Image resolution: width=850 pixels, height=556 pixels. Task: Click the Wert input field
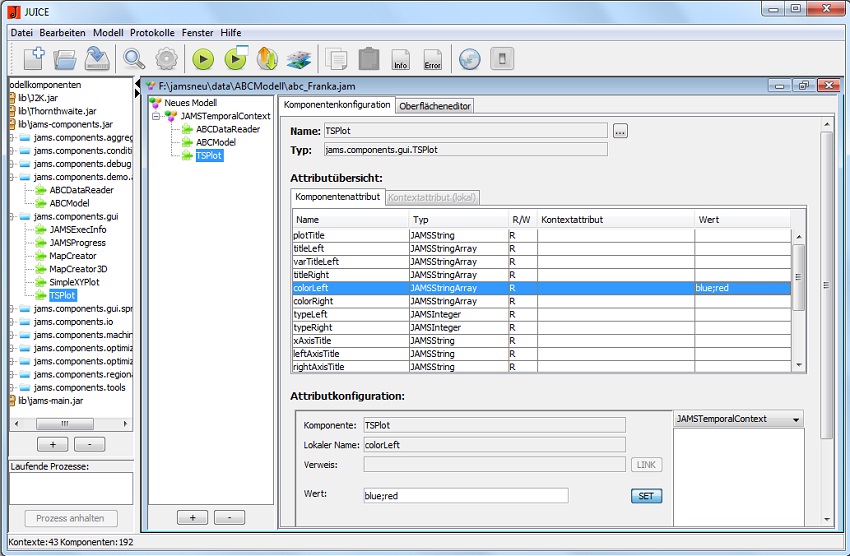coord(465,495)
